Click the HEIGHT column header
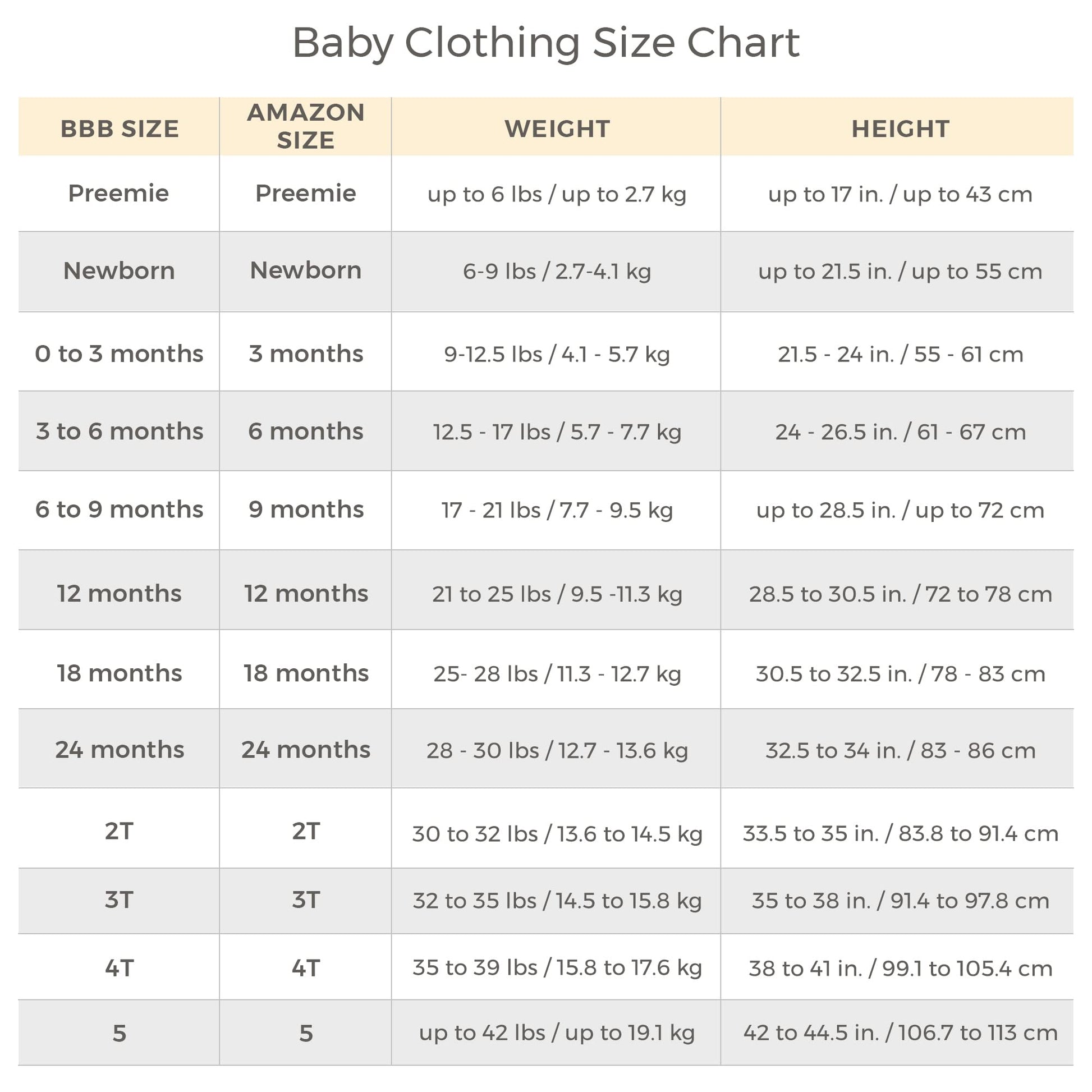Viewport: 1092px width, 1092px height. coord(900,129)
